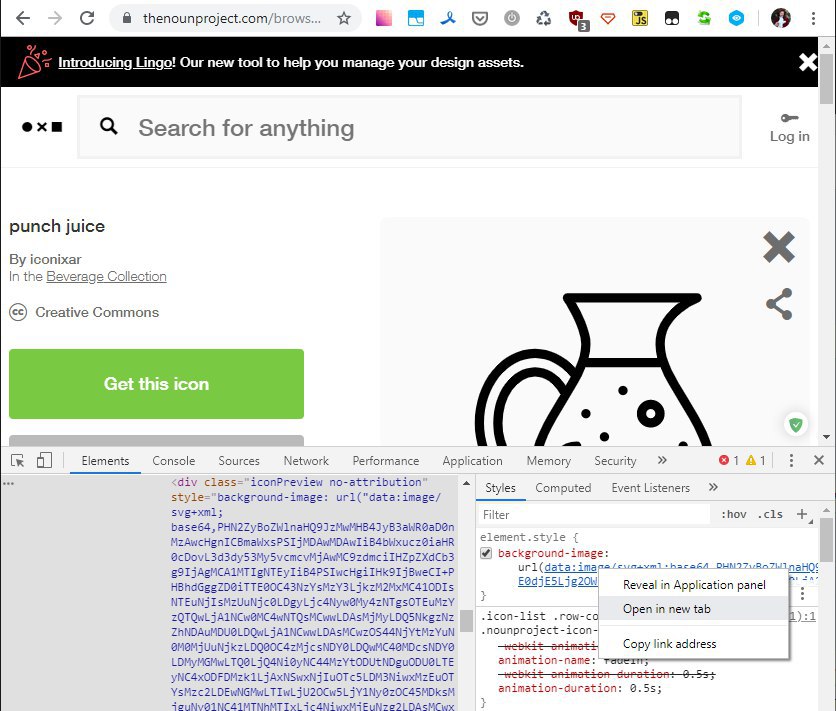Choose Copy link address

694,644
